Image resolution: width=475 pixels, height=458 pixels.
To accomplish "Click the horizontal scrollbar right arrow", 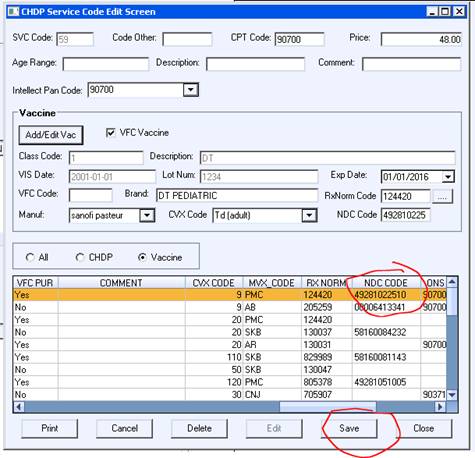I will click(x=441, y=407).
